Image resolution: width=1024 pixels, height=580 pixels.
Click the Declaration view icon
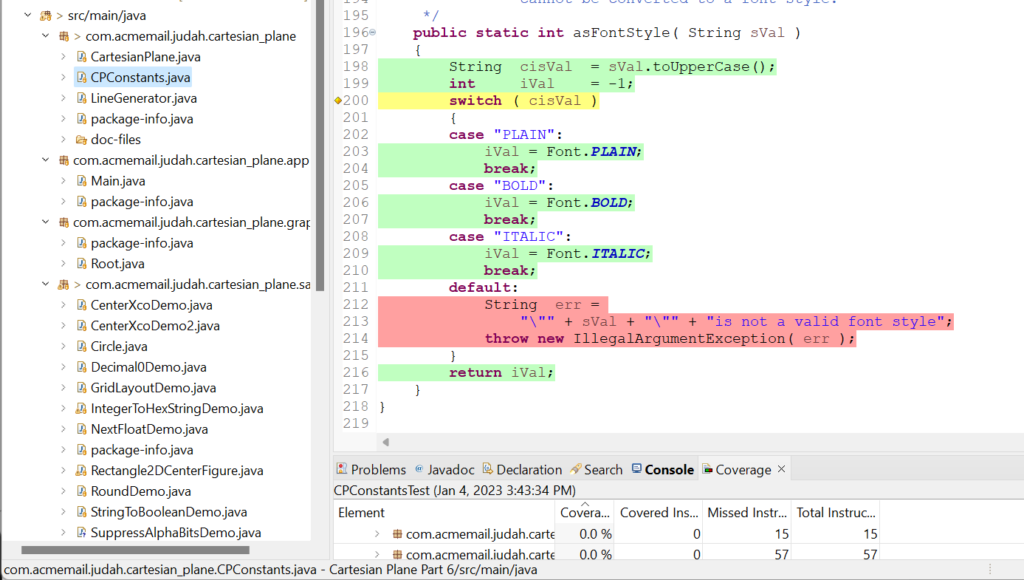[x=488, y=469]
